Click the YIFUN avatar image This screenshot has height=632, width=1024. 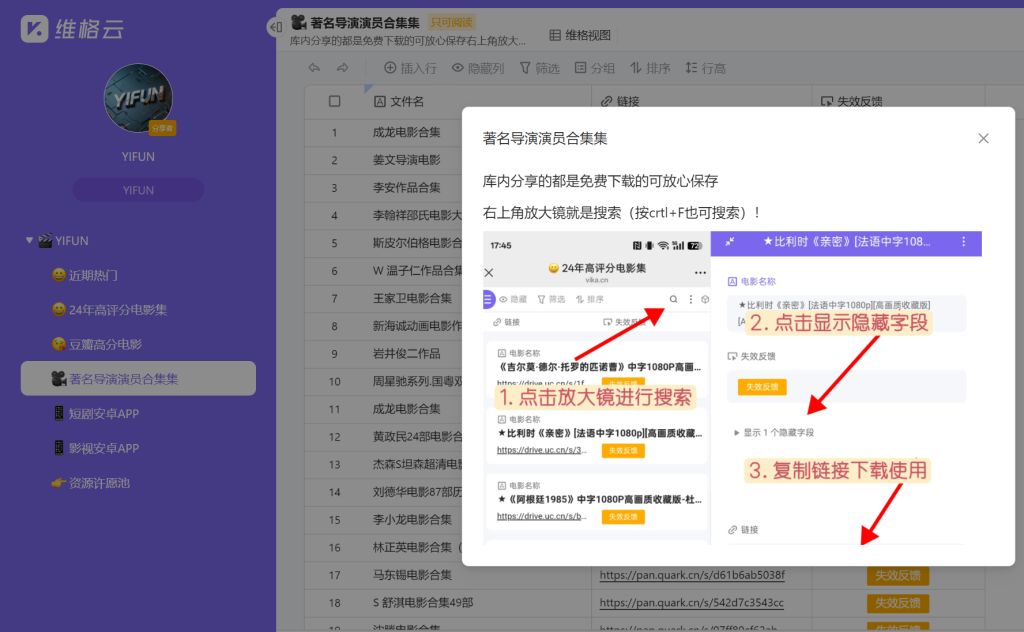coord(138,98)
